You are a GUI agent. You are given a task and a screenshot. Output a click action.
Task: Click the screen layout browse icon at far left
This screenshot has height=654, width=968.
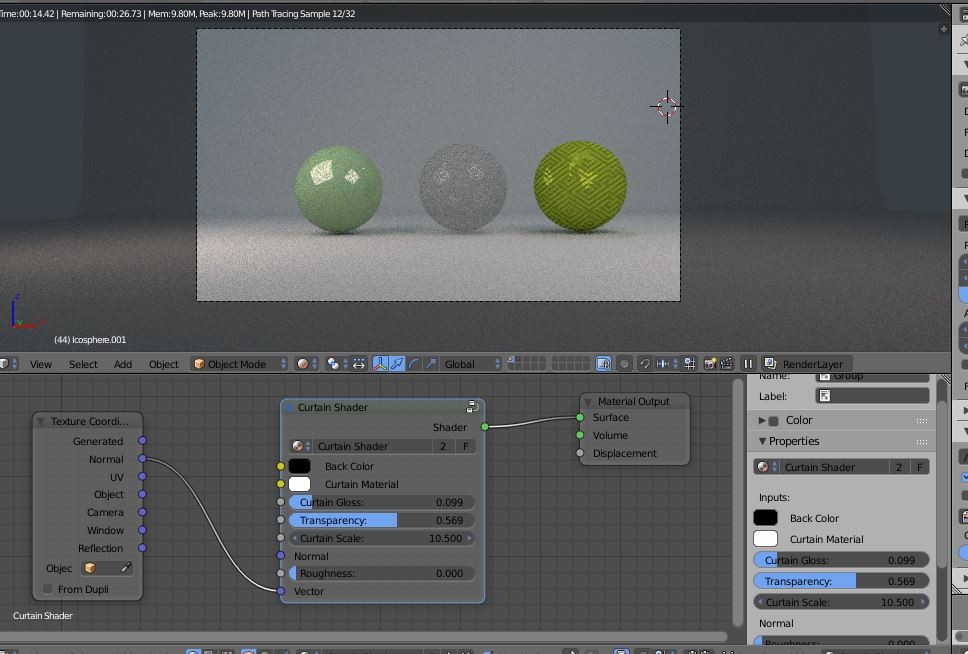pyautogui.click(x=6, y=364)
